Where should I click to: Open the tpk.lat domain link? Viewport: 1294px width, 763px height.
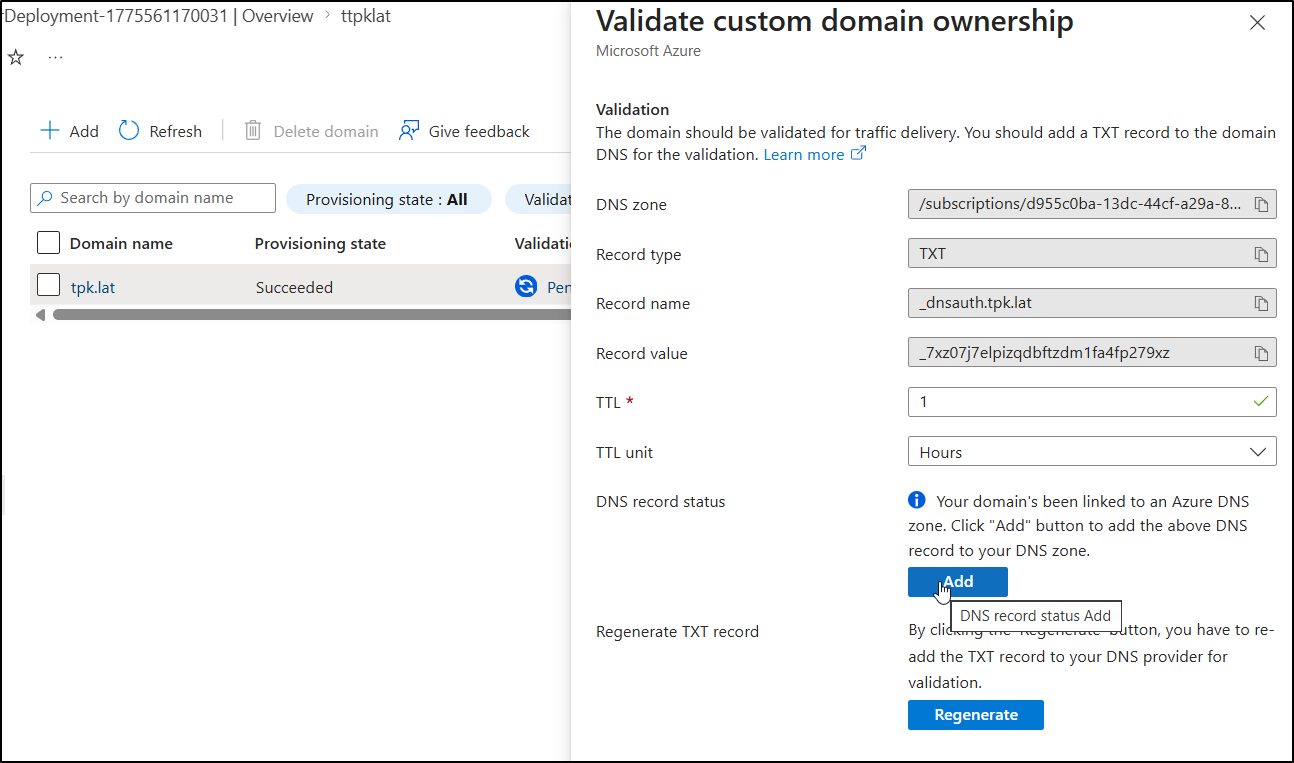[91, 288]
